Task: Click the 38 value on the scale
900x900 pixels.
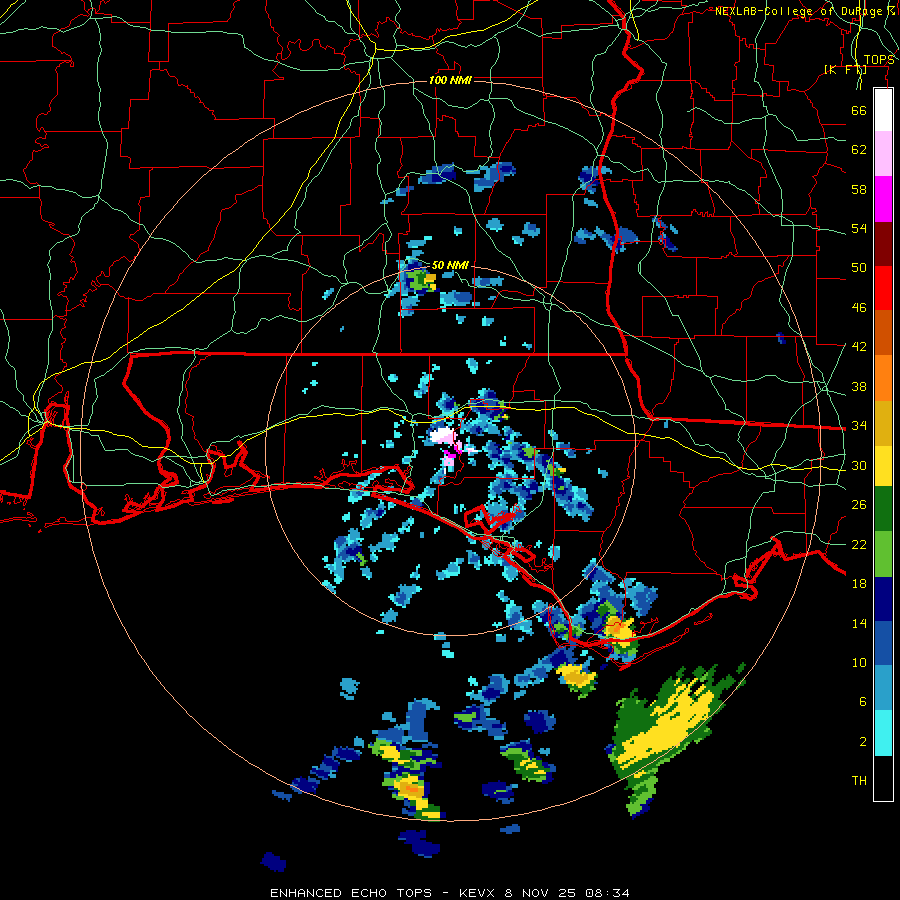Action: coord(859,386)
